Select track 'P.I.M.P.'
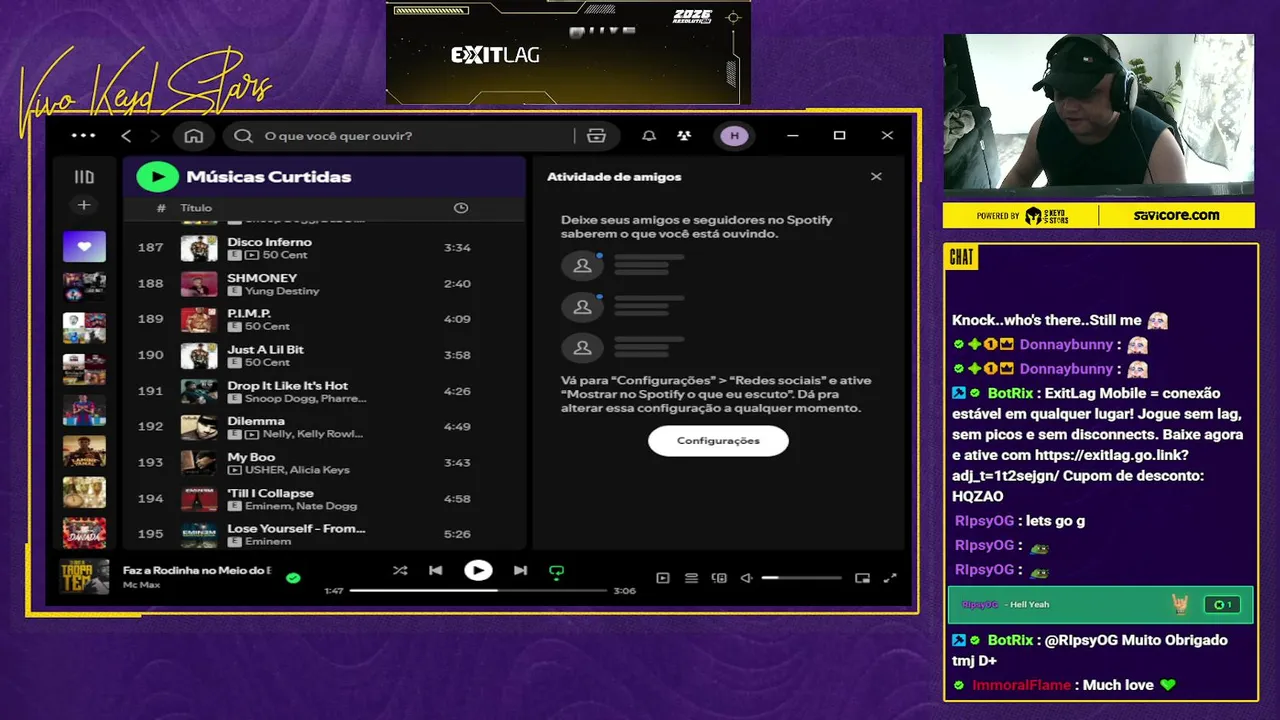This screenshot has width=1280, height=720. pyautogui.click(x=325, y=319)
